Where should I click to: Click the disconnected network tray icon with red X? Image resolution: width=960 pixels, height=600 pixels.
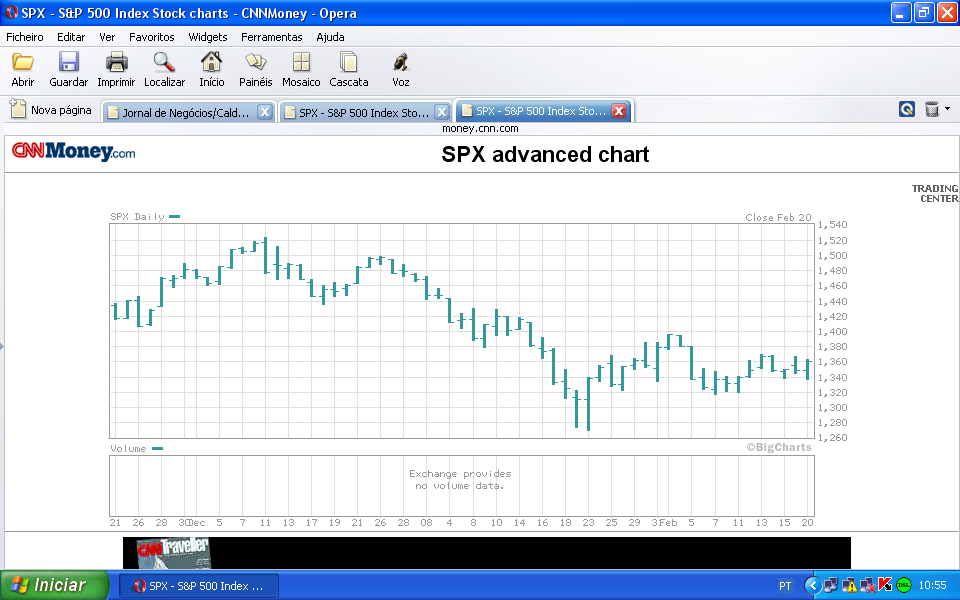867,586
